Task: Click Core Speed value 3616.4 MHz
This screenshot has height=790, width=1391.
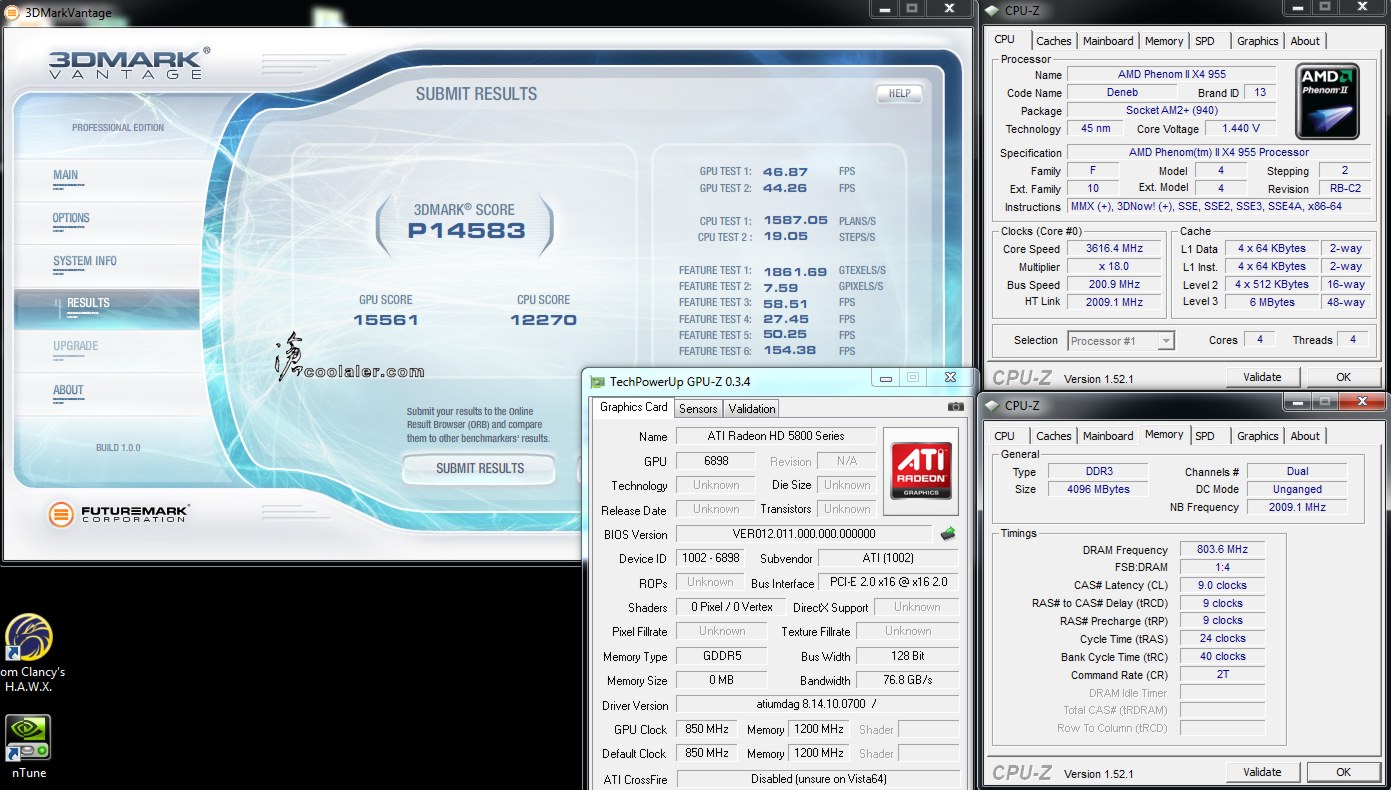Action: 1114,249
